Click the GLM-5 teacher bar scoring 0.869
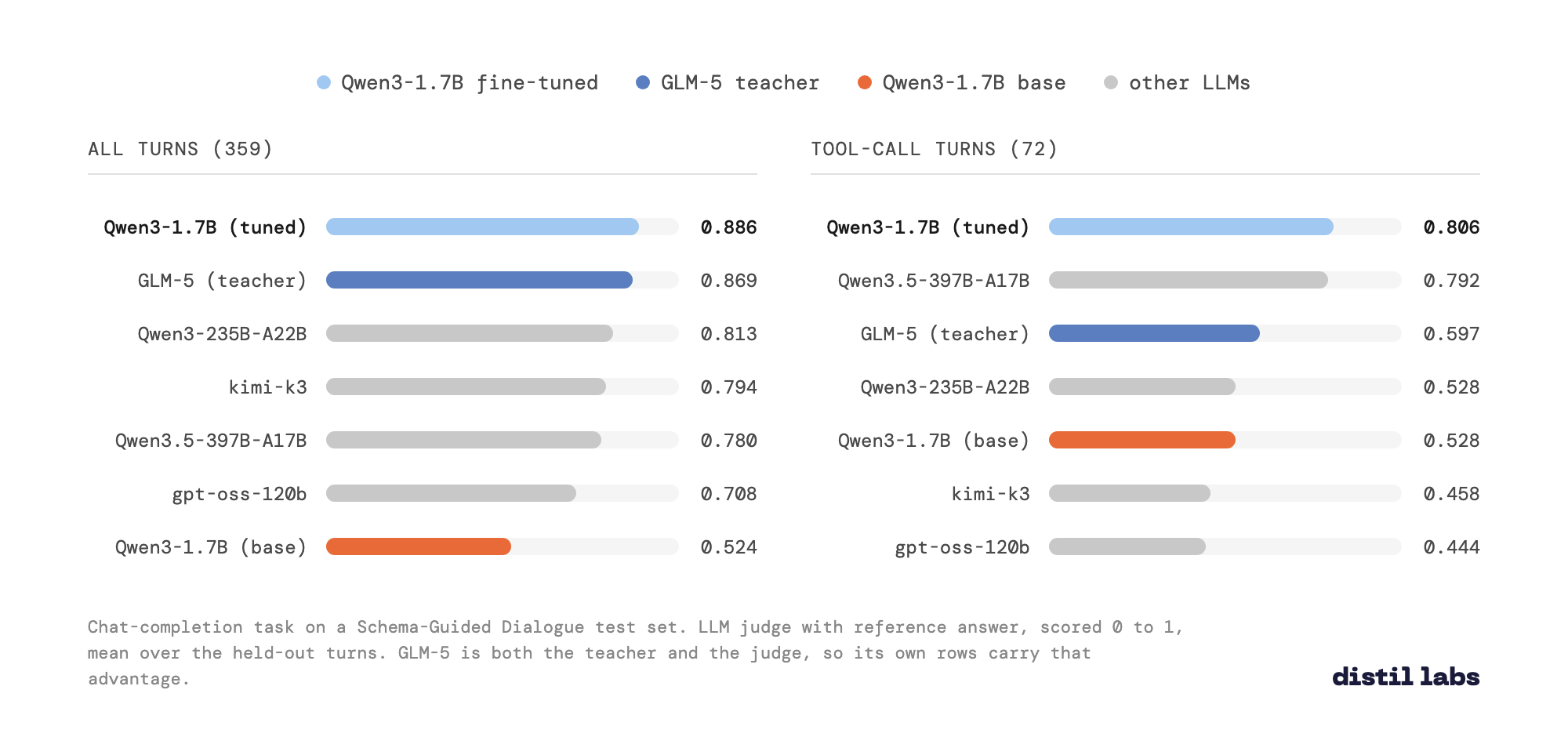Screen dimensions: 1568x737 (479, 280)
